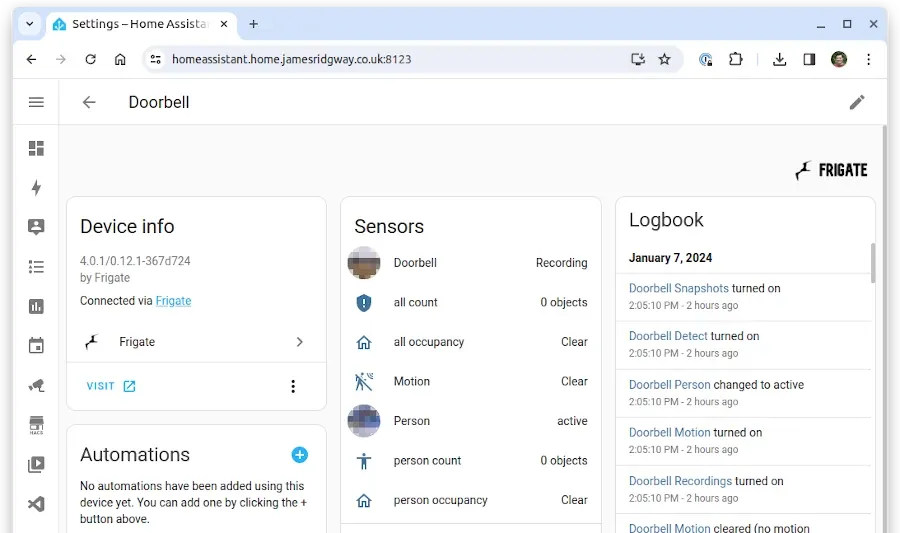This screenshot has height=533, width=900.
Task: Open the Doorbell Recordings logbook link
Action: tap(680, 481)
